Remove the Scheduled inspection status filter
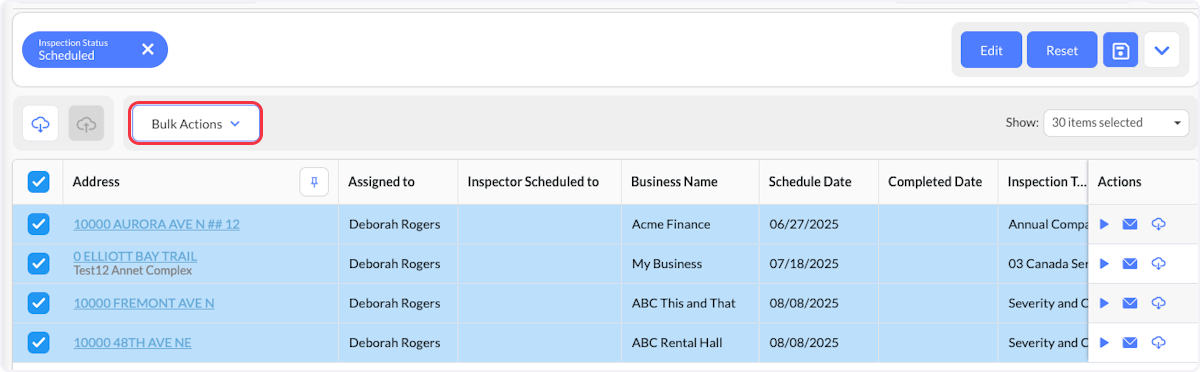The width and height of the screenshot is (1200, 372). pyautogui.click(x=148, y=49)
